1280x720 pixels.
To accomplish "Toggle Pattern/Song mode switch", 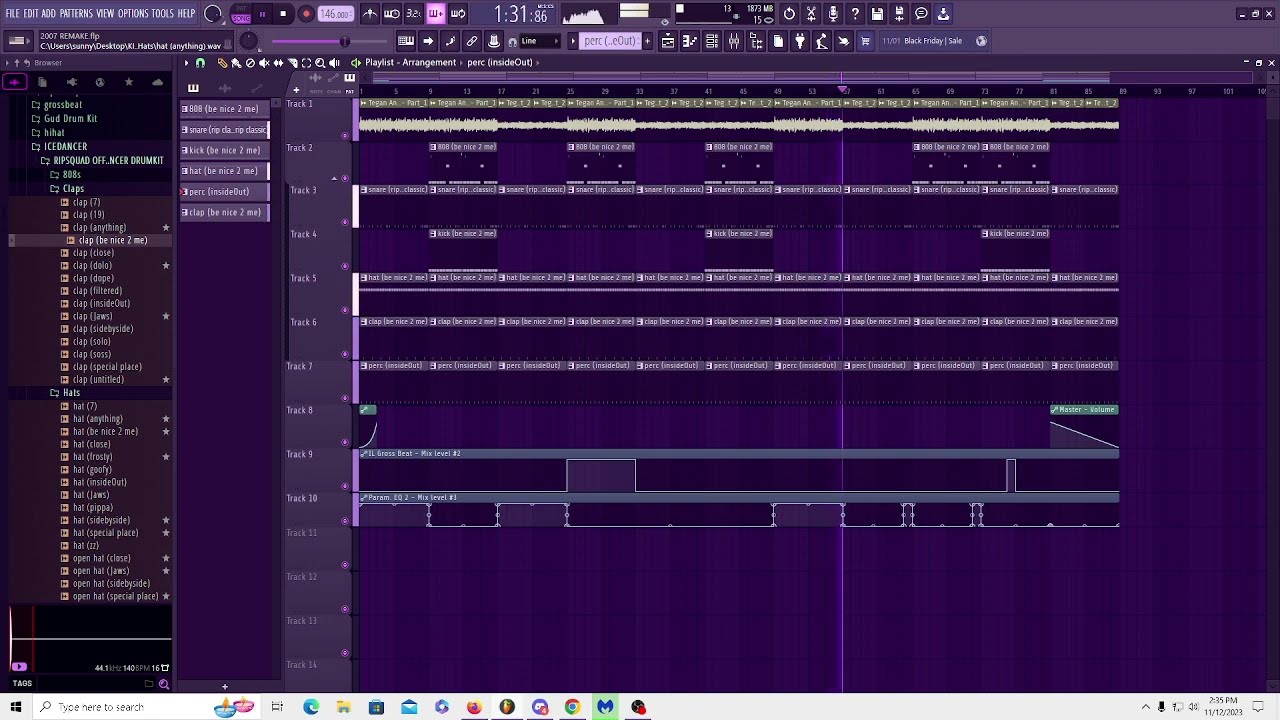I will 241,14.
